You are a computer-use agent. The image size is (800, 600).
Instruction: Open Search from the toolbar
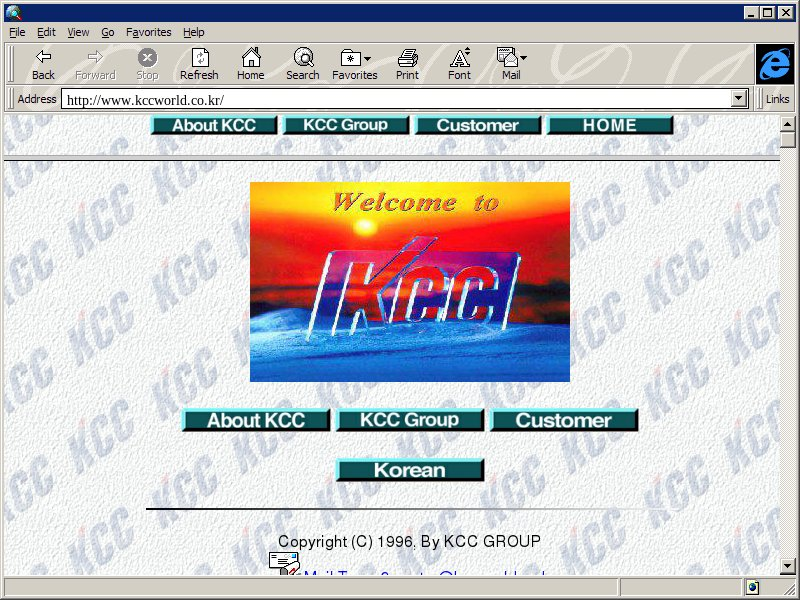302,58
